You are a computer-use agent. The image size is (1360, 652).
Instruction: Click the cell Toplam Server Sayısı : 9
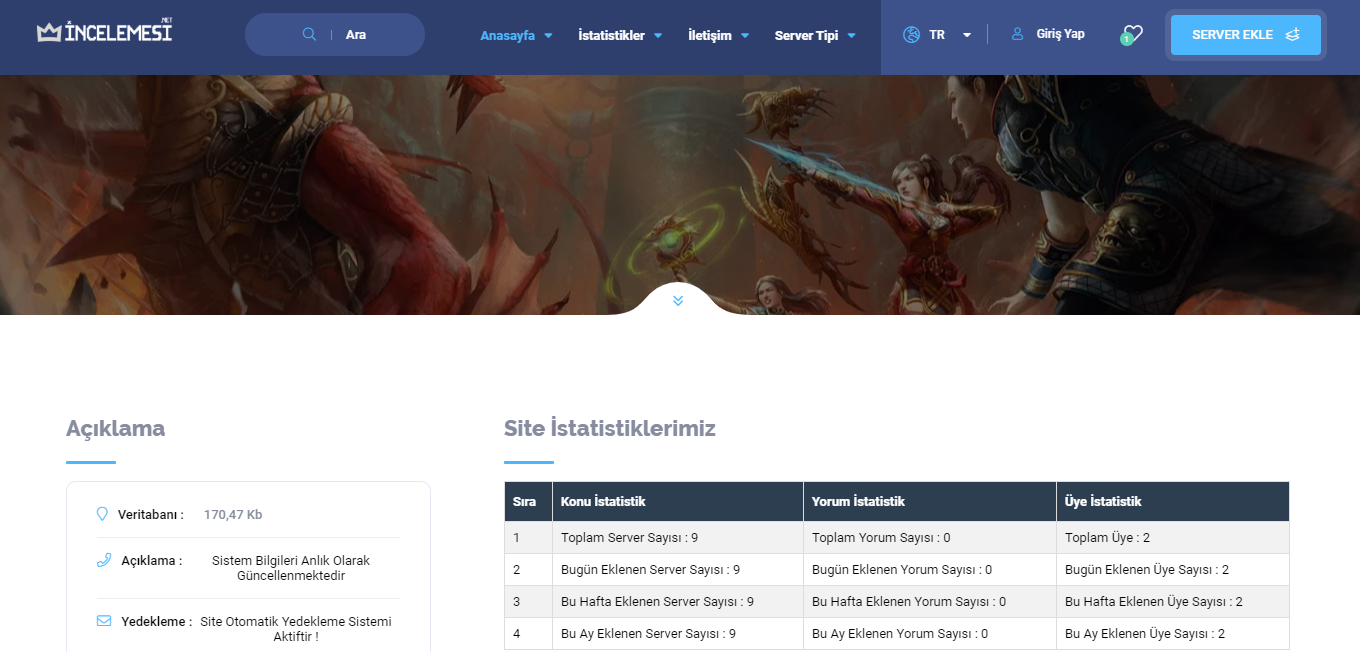678,537
